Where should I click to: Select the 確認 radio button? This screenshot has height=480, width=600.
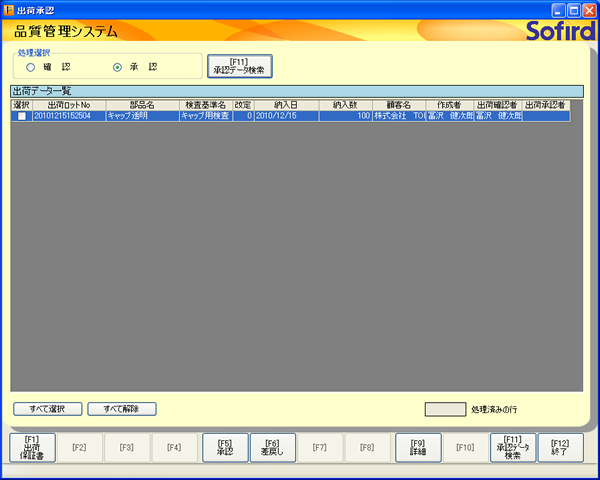31,67
